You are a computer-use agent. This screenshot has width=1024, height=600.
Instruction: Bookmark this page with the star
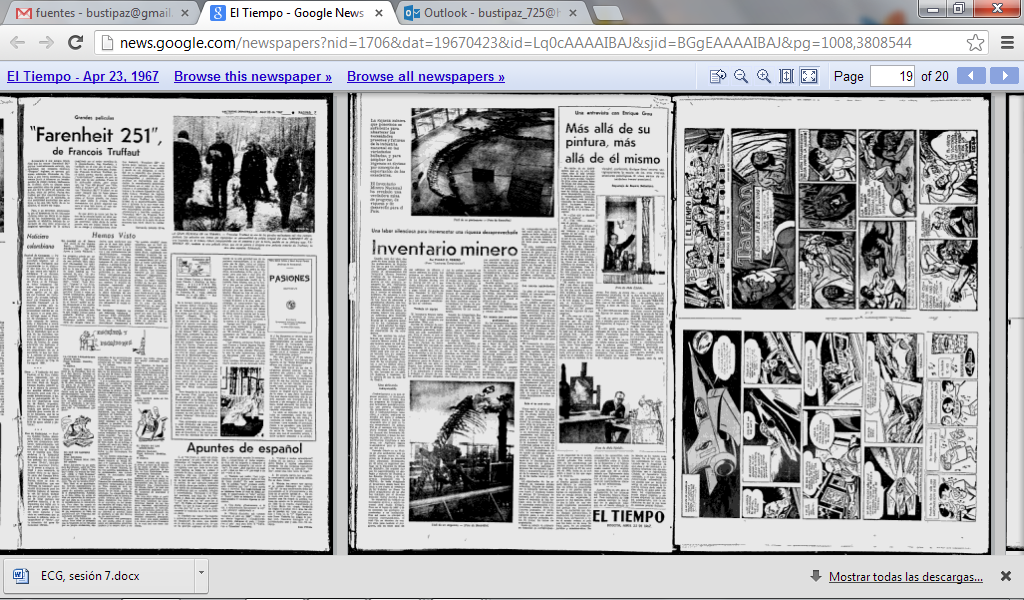(975, 43)
